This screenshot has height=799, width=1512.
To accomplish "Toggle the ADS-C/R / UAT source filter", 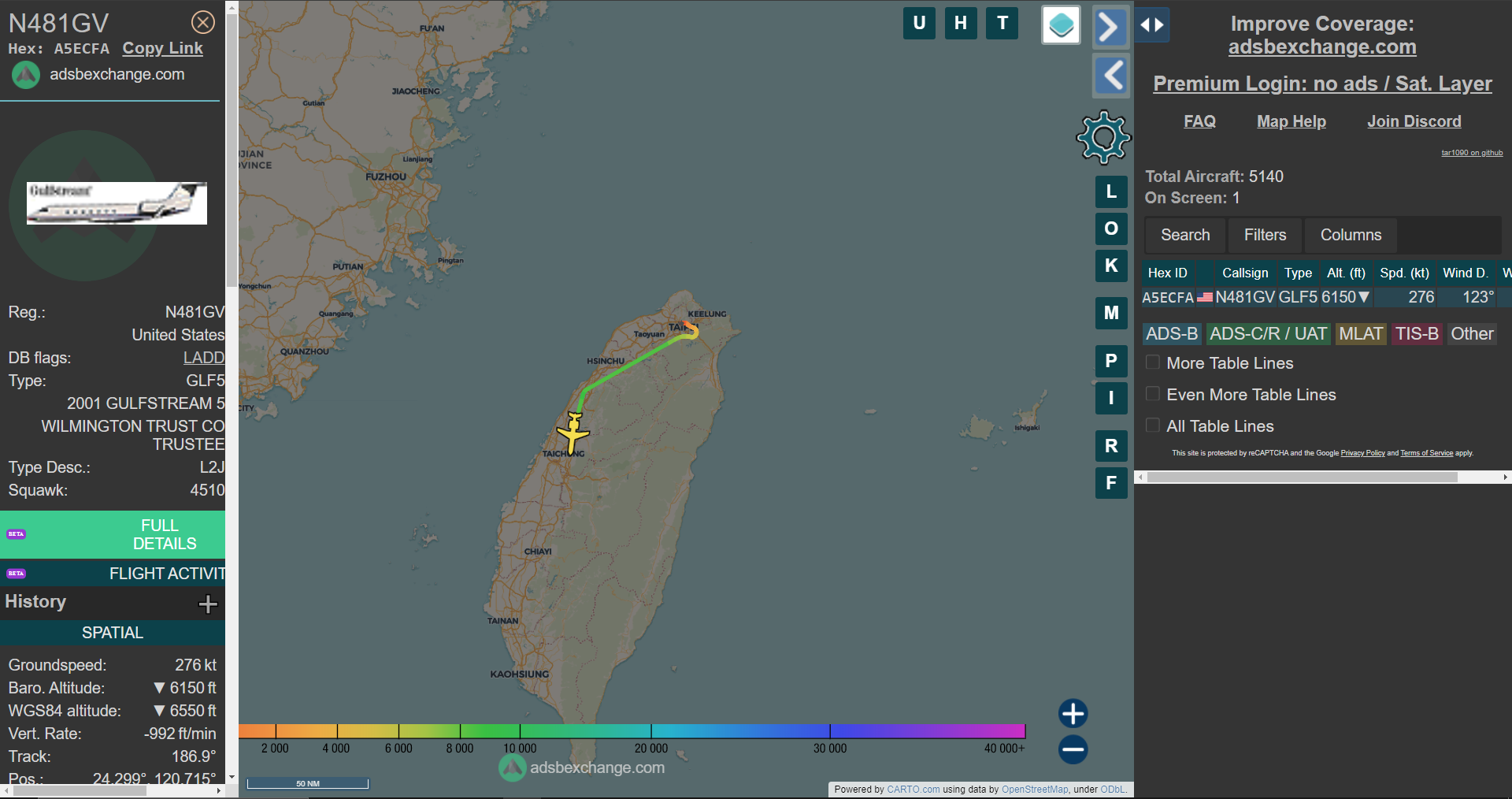I will [1268, 334].
